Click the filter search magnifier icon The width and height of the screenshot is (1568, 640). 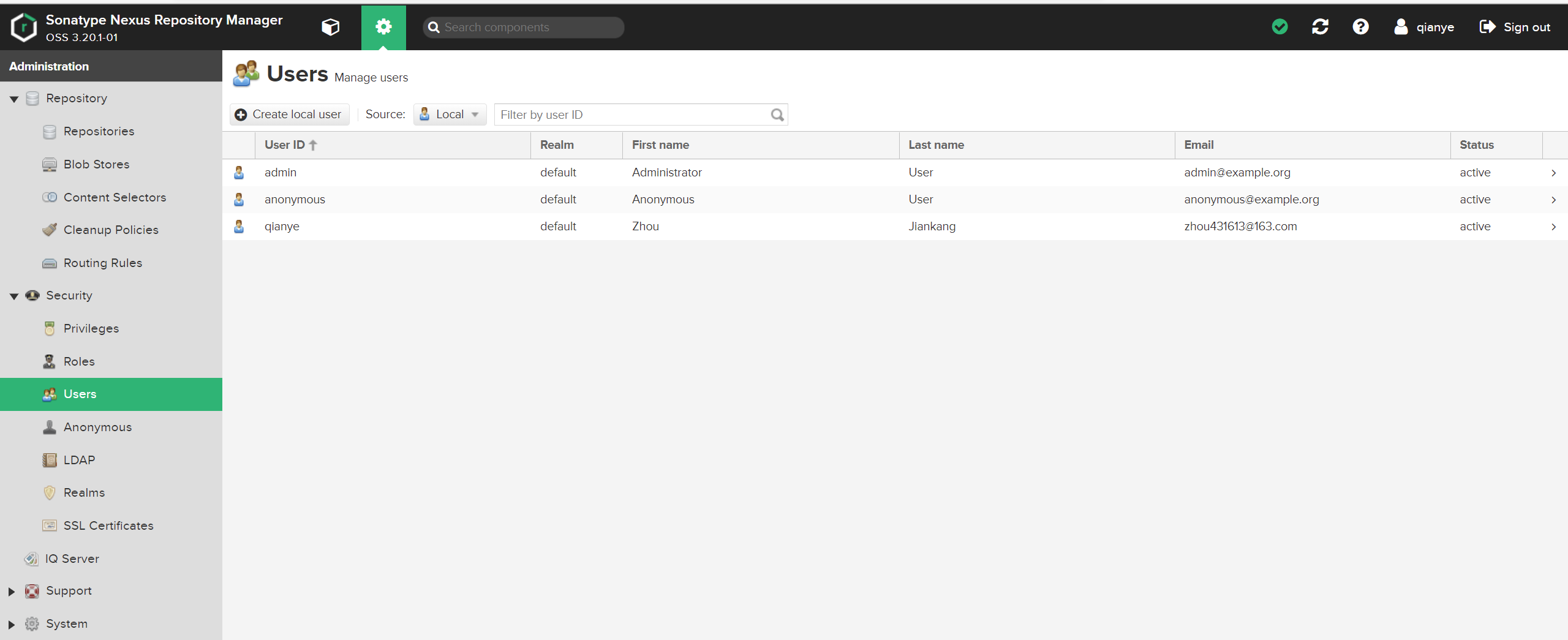tap(777, 115)
